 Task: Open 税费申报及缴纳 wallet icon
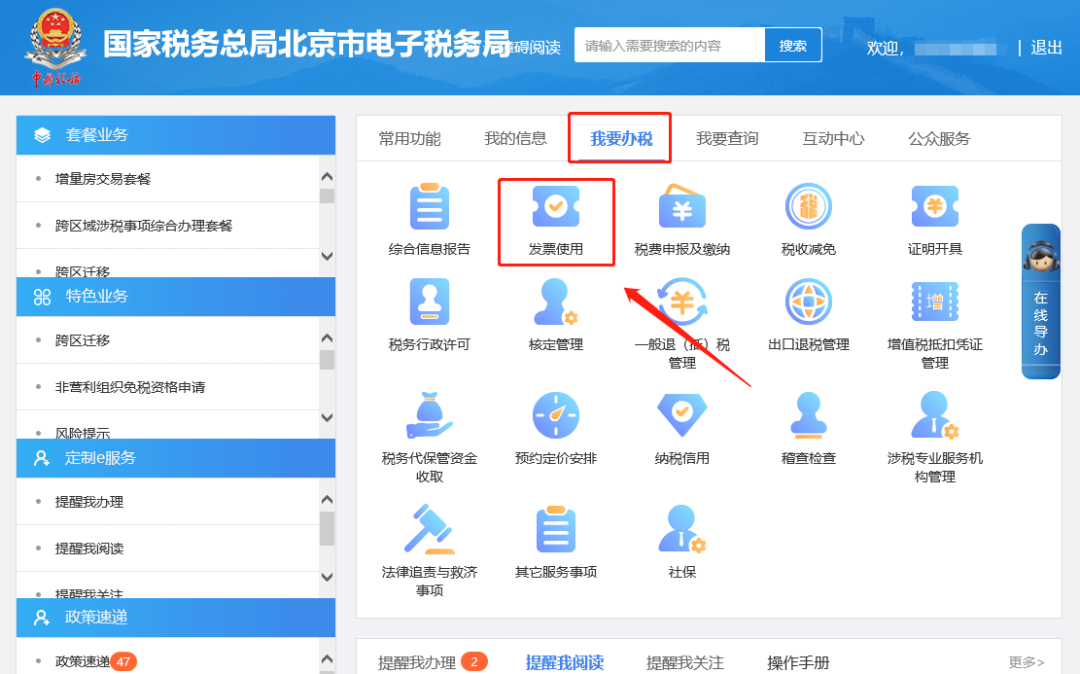(682, 207)
